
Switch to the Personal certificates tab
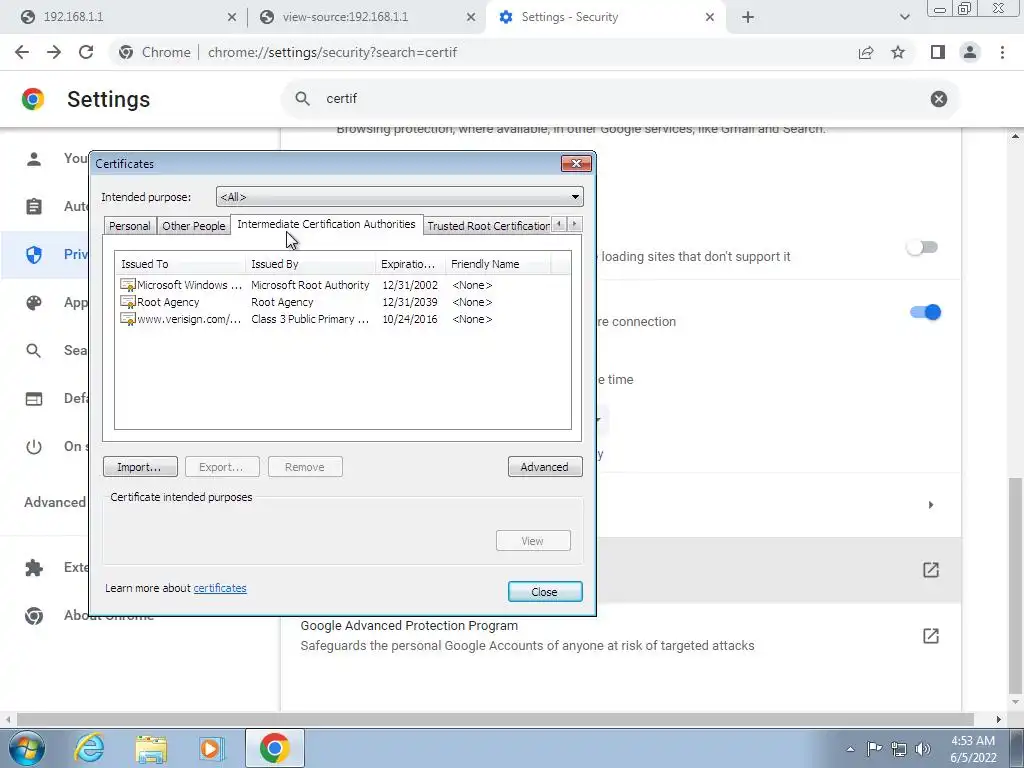[x=129, y=226]
